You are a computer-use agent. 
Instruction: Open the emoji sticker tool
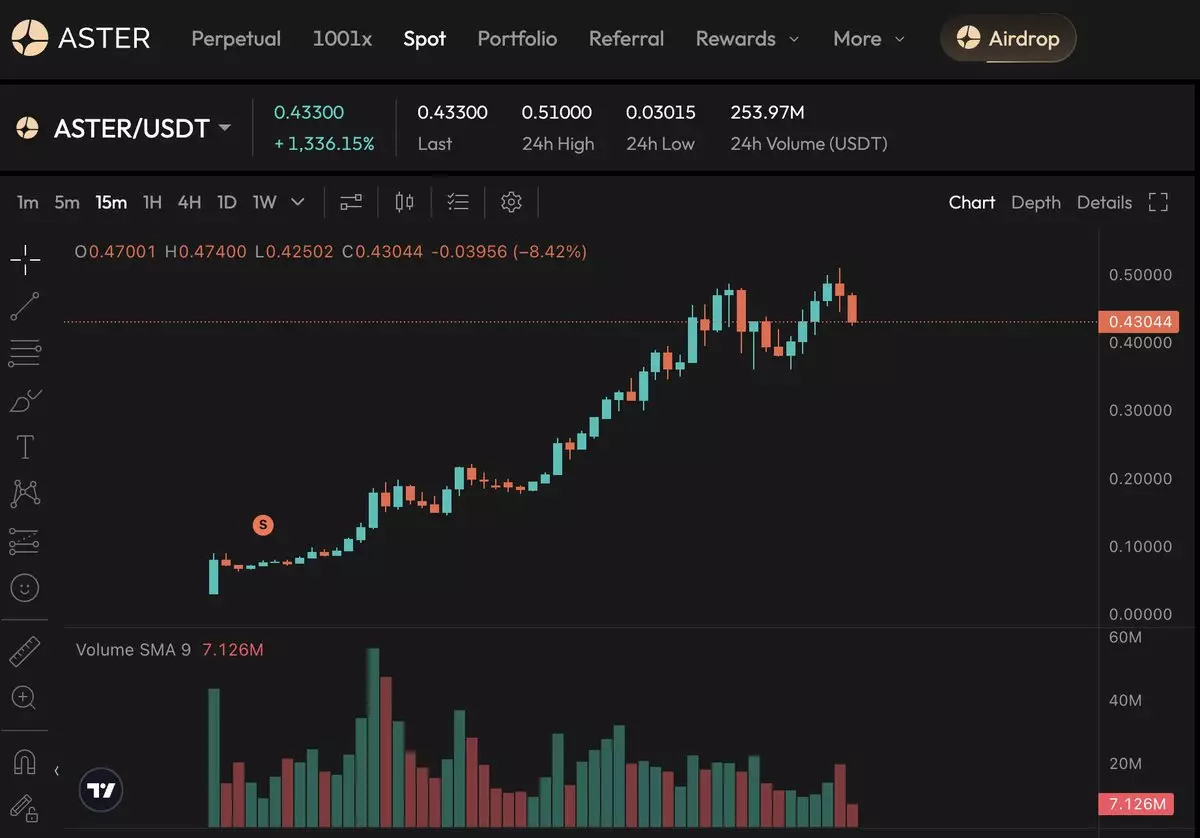click(26, 587)
